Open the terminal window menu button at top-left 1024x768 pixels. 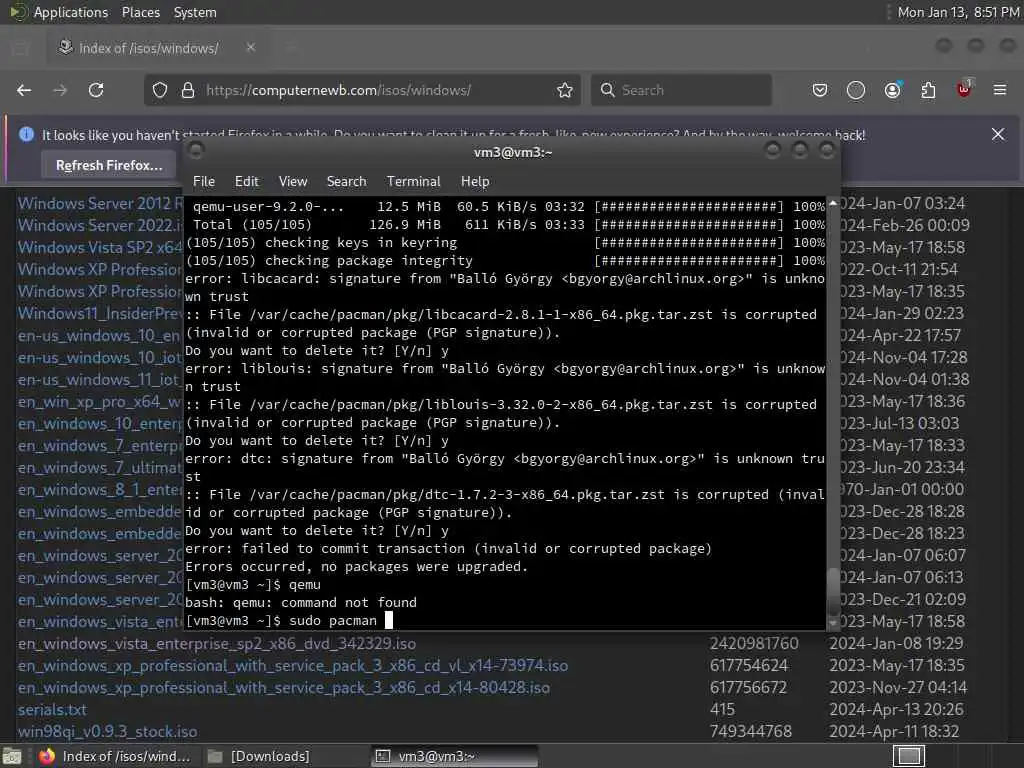click(196, 151)
